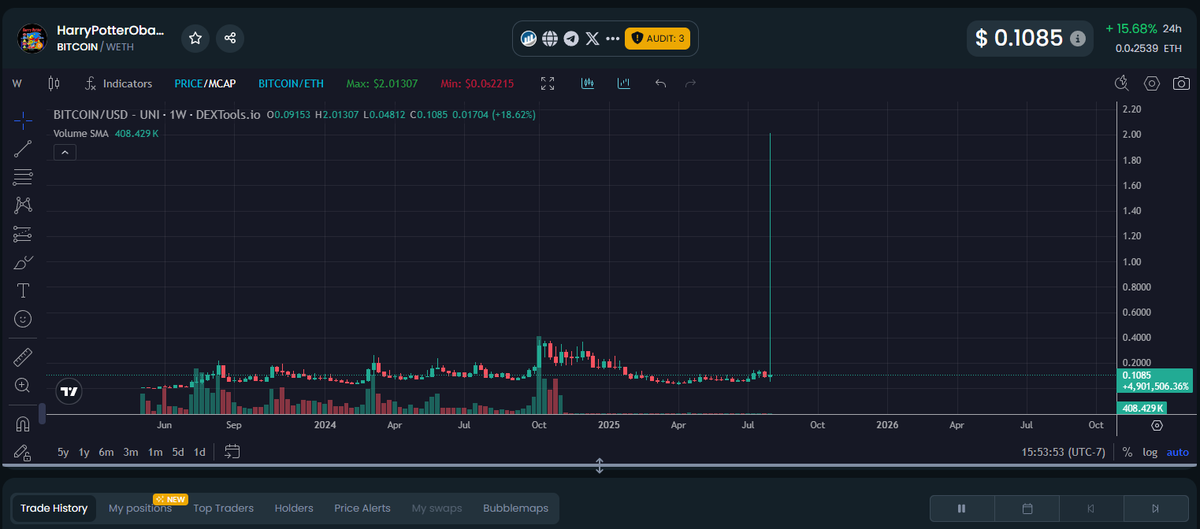Jump to the first trade history page
This screenshot has width=1200, height=529.
pyautogui.click(x=1091, y=508)
